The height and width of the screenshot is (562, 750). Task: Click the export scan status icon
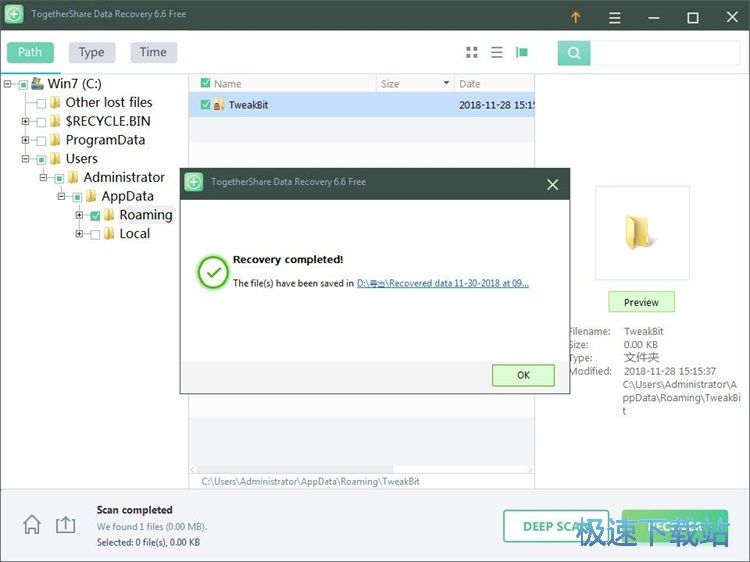coord(66,524)
